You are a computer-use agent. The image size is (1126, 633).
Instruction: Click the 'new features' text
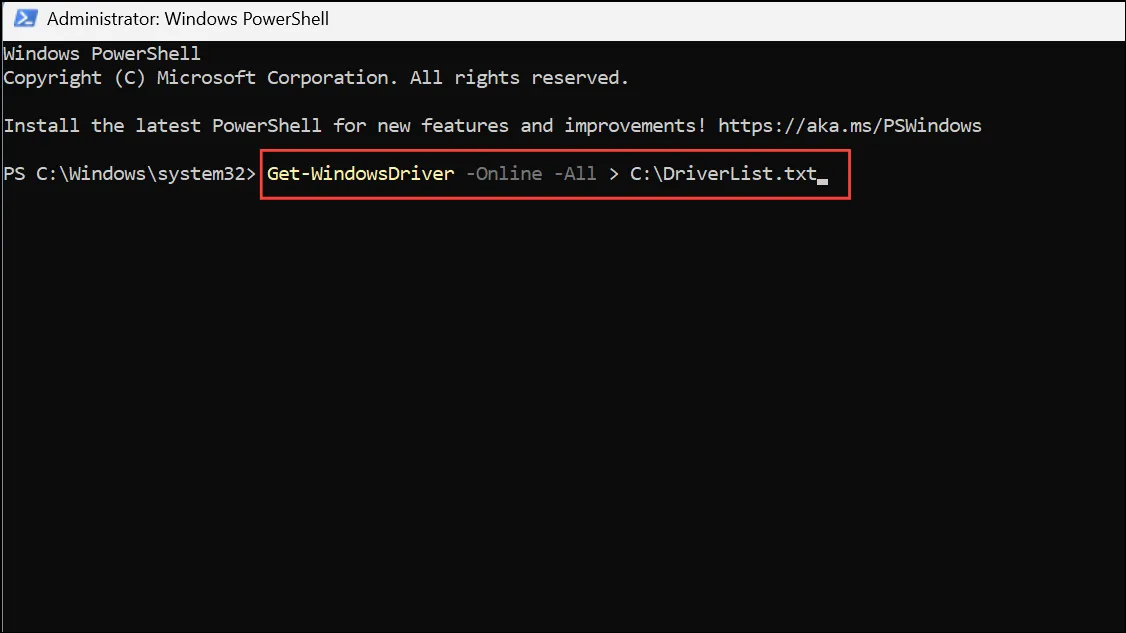click(443, 126)
